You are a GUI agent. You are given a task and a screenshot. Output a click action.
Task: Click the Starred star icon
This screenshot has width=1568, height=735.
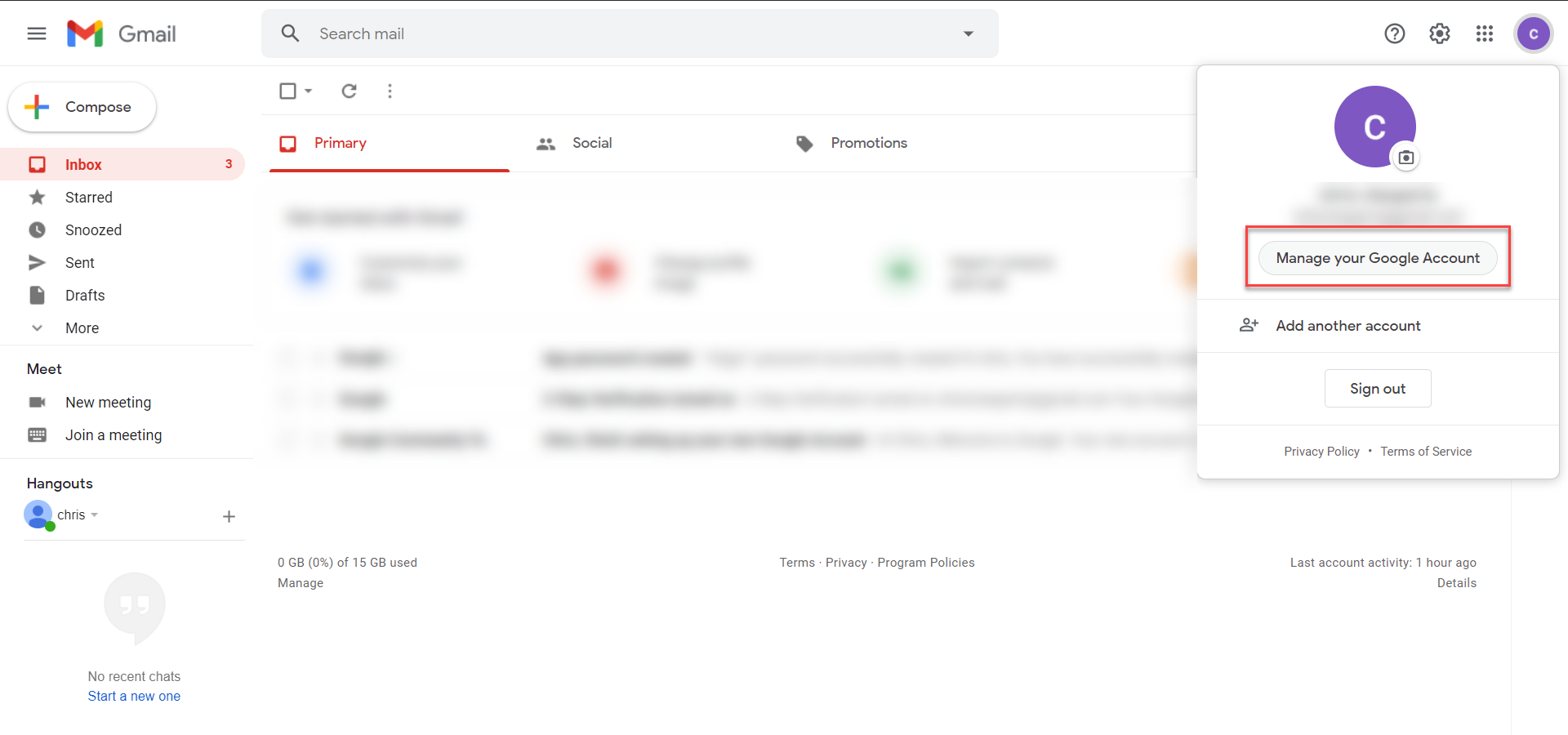(38, 197)
